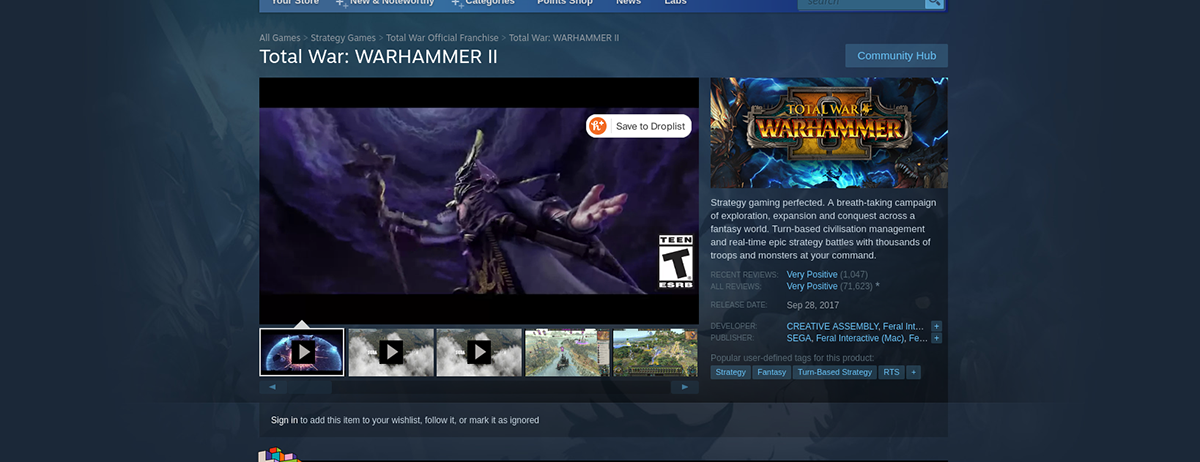
Task: Expand the full developer list
Action: tap(936, 326)
